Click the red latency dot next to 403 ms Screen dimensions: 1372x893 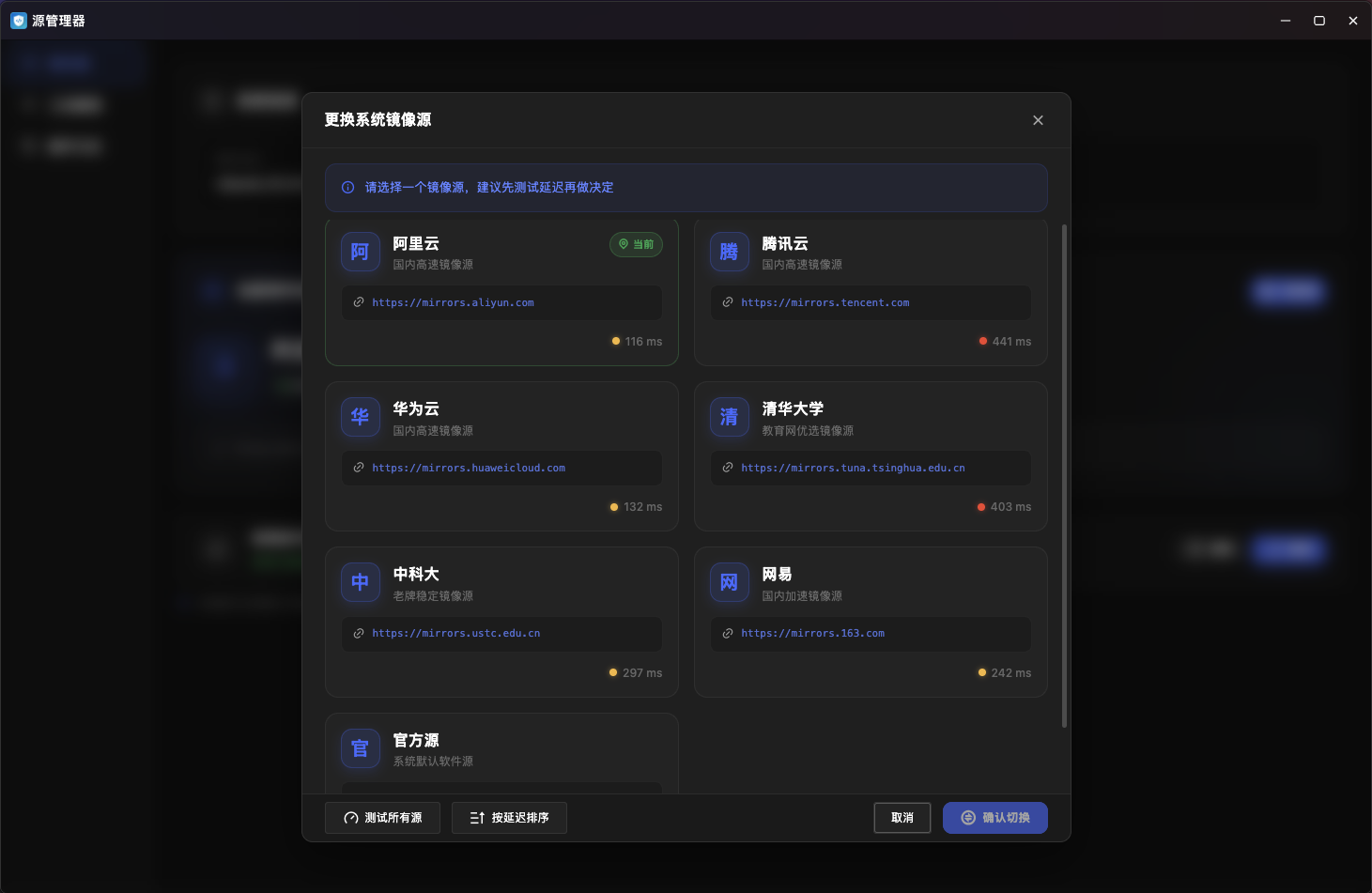tap(981, 507)
